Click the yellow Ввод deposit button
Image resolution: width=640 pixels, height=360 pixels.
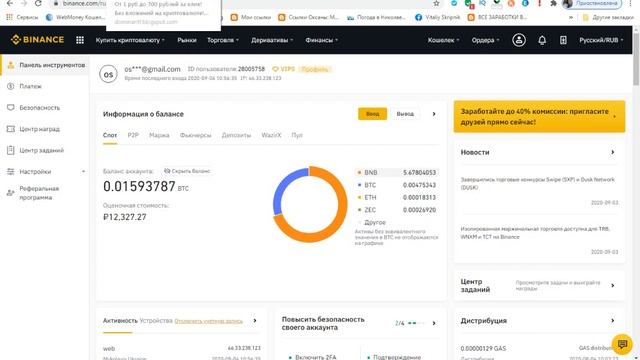click(372, 114)
